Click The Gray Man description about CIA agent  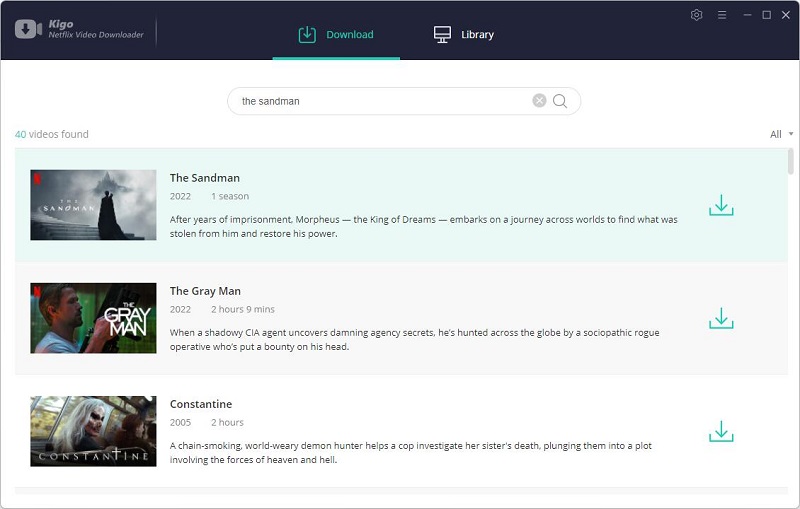pyautogui.click(x=414, y=340)
